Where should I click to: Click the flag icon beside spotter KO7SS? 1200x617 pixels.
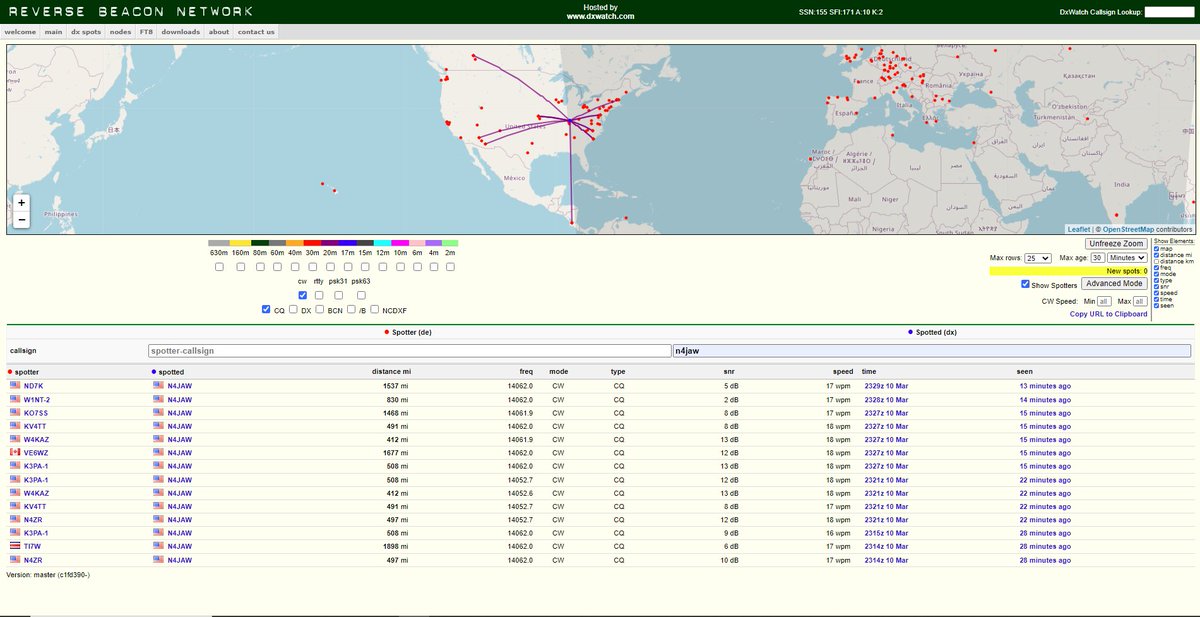15,413
